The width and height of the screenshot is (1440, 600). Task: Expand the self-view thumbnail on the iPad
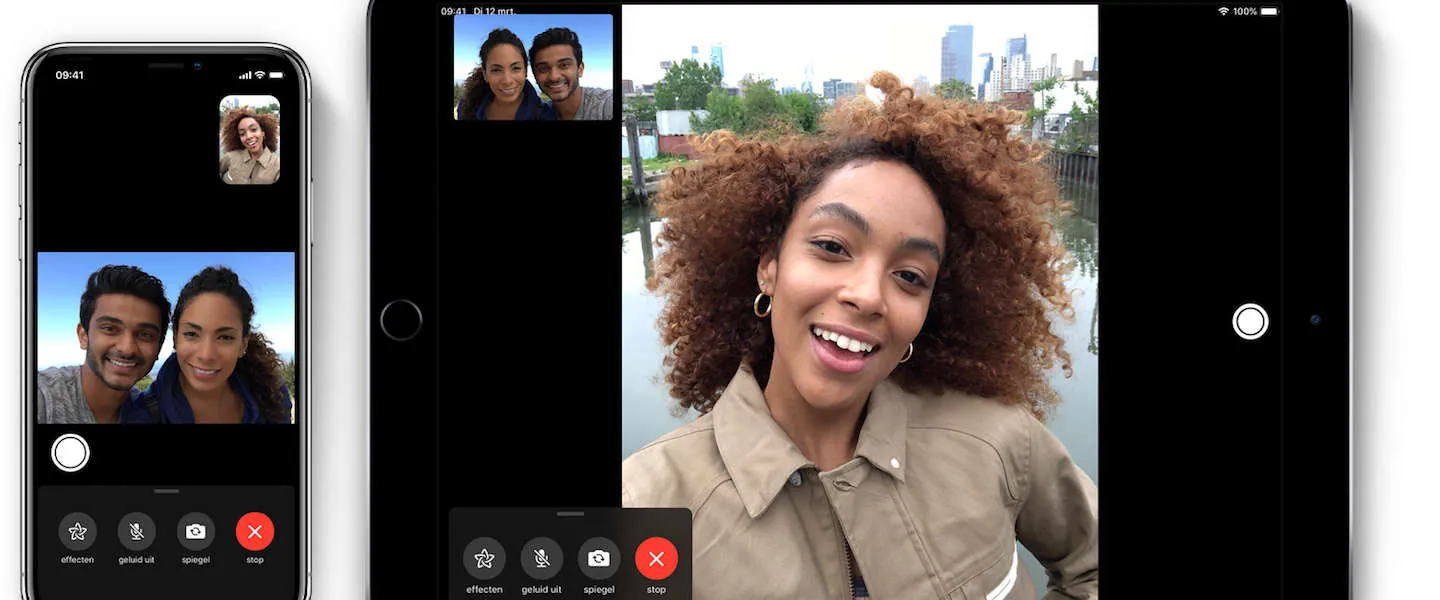(533, 66)
